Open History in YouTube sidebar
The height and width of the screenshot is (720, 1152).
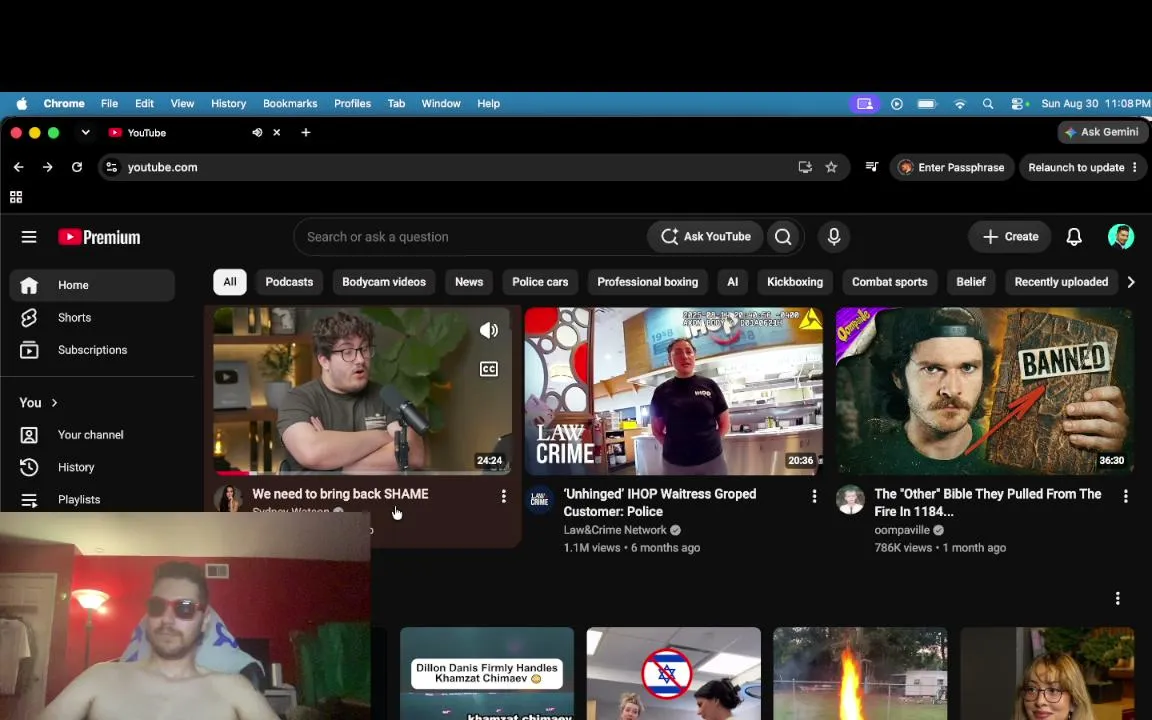[93, 467]
